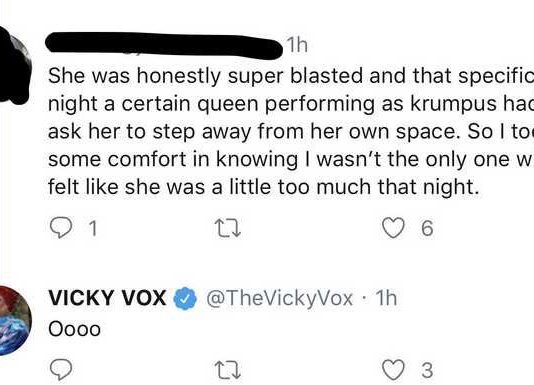Screen dimensions: 534x385
Task: Retweet Vicky Vox's 'Oooo' tweet
Action: [x=228, y=370]
